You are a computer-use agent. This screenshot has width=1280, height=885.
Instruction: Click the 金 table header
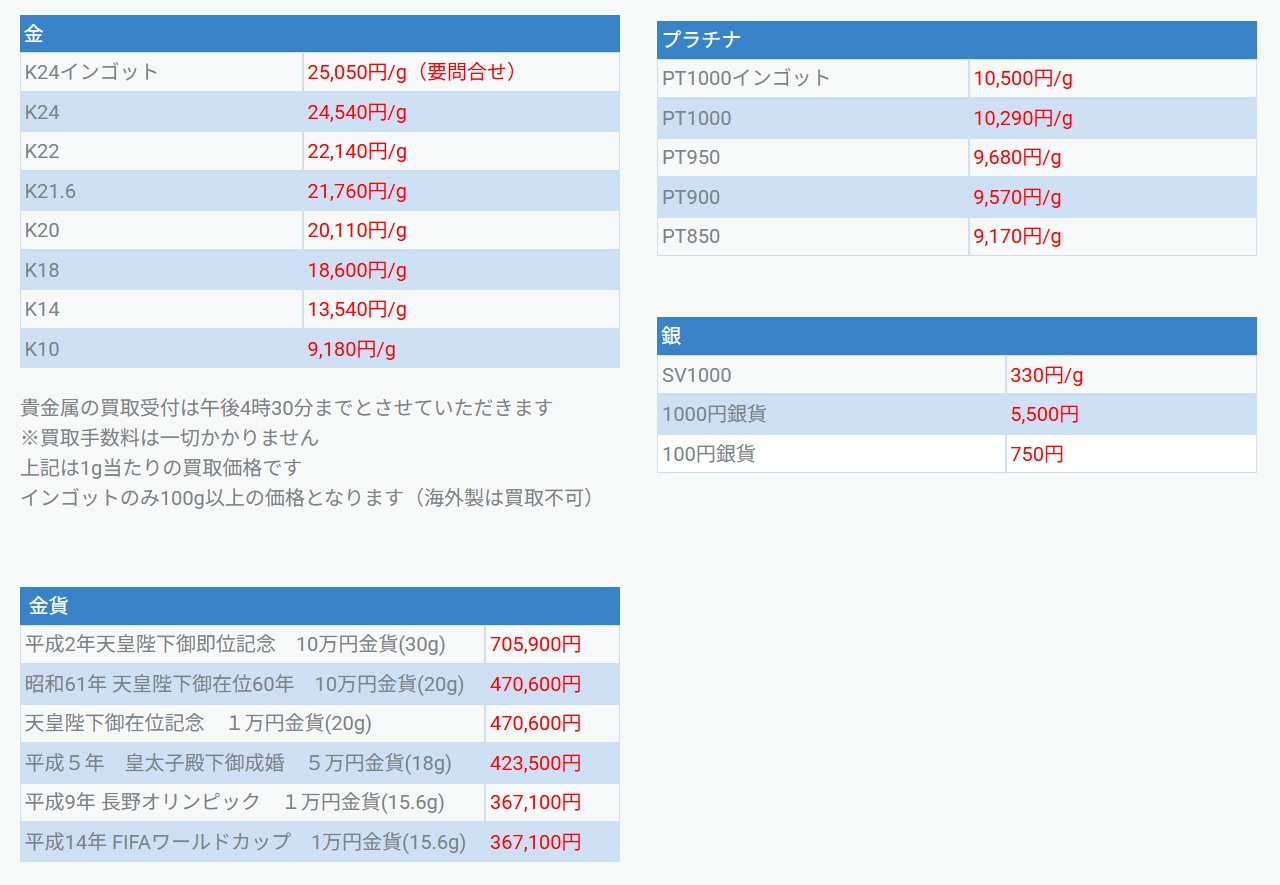point(320,33)
